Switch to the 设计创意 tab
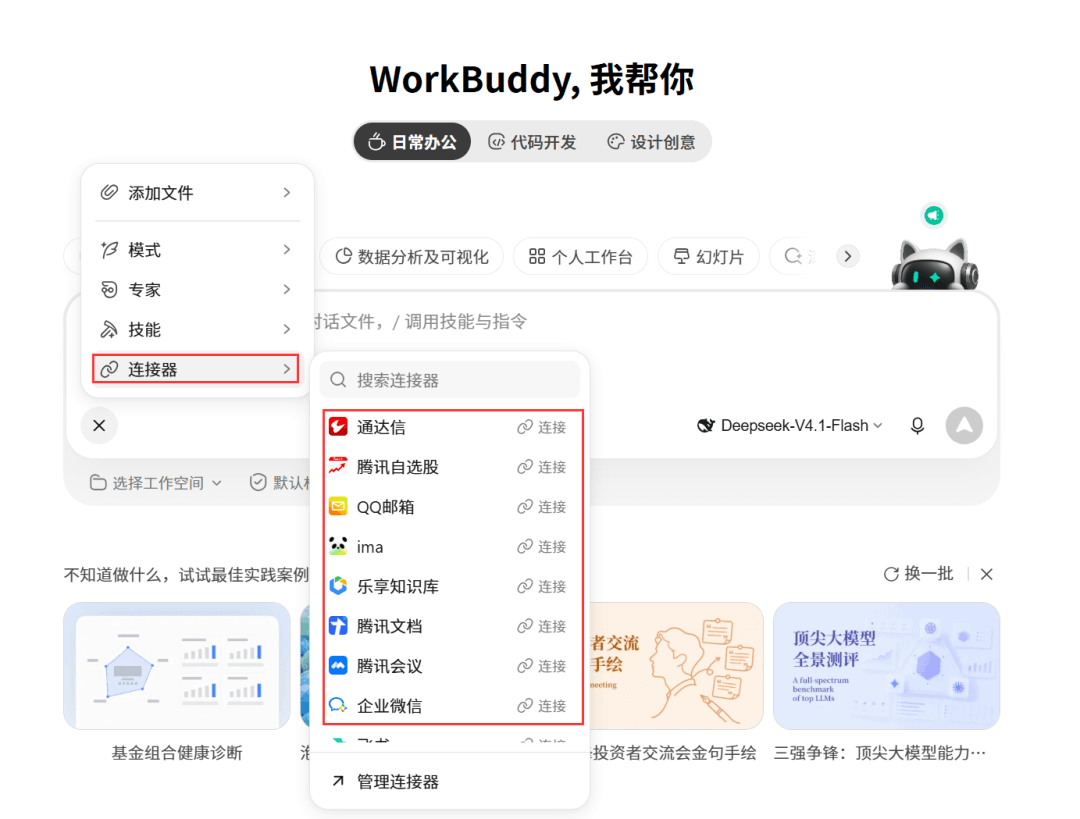The image size is (1080, 819). (652, 142)
